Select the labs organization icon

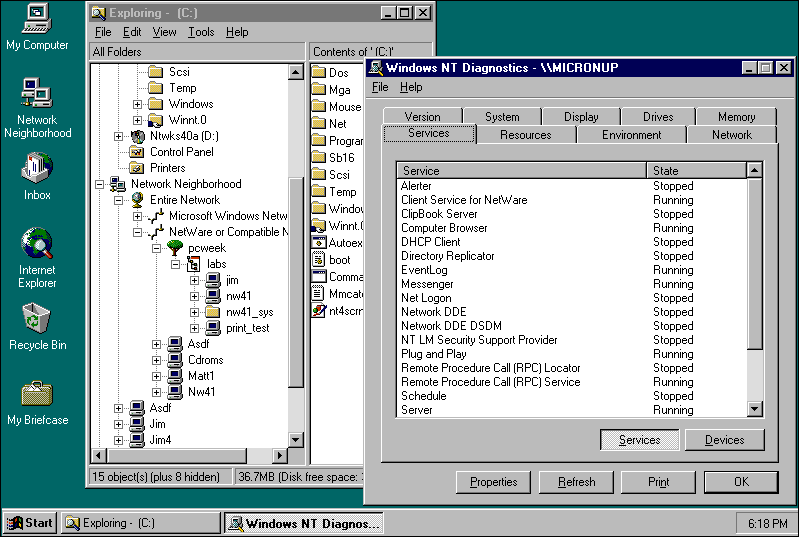pyautogui.click(x=193, y=264)
